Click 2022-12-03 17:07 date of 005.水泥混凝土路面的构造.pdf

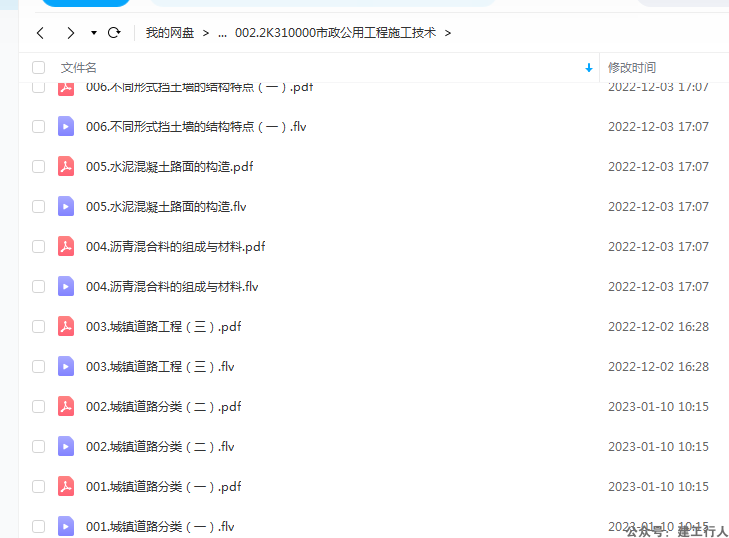tap(658, 166)
